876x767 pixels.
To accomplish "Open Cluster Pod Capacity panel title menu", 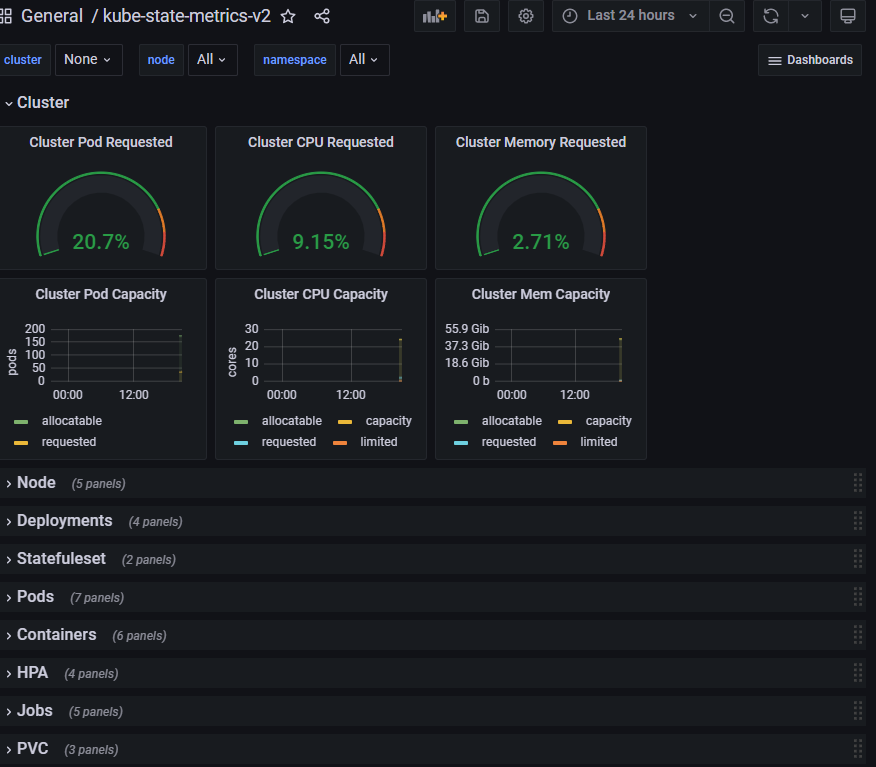I will coord(101,294).
